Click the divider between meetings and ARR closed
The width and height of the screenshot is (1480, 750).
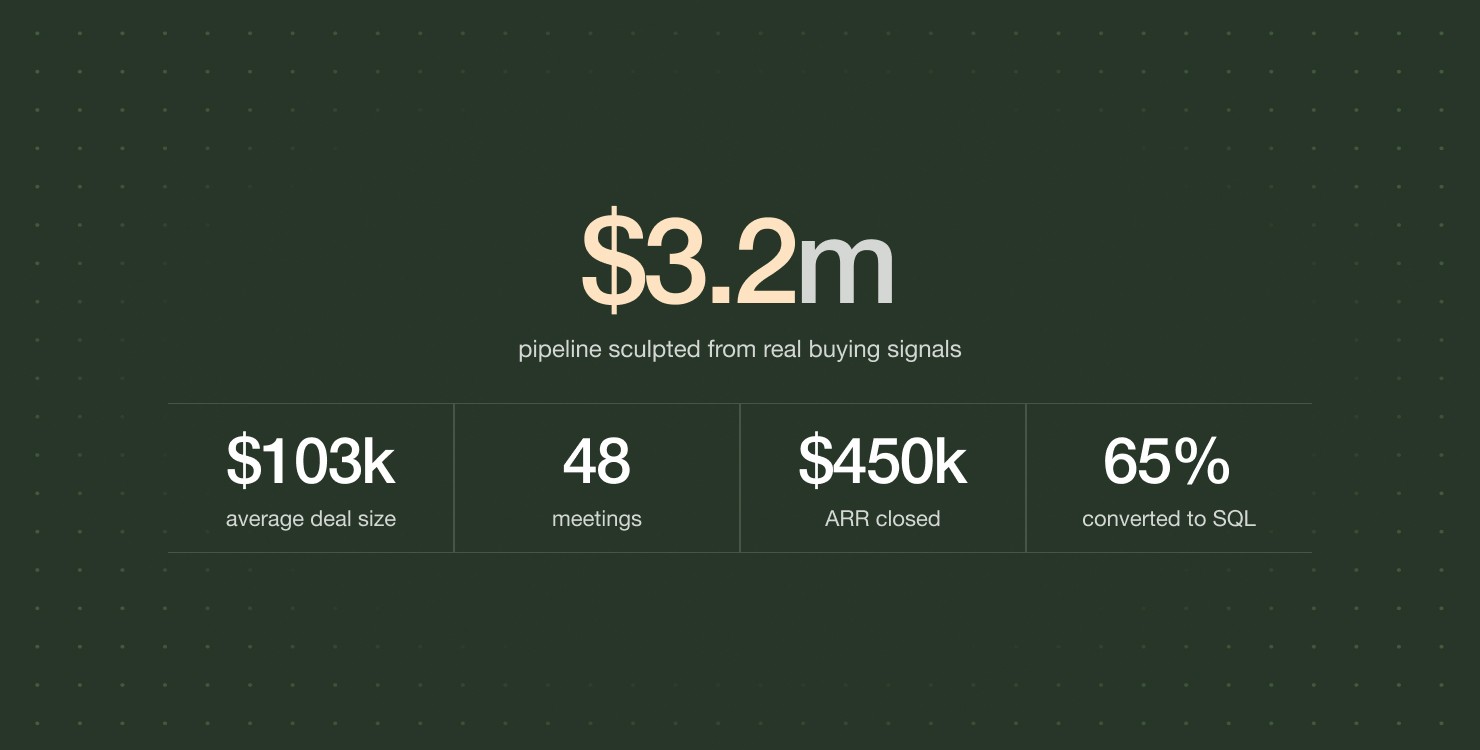(740, 478)
